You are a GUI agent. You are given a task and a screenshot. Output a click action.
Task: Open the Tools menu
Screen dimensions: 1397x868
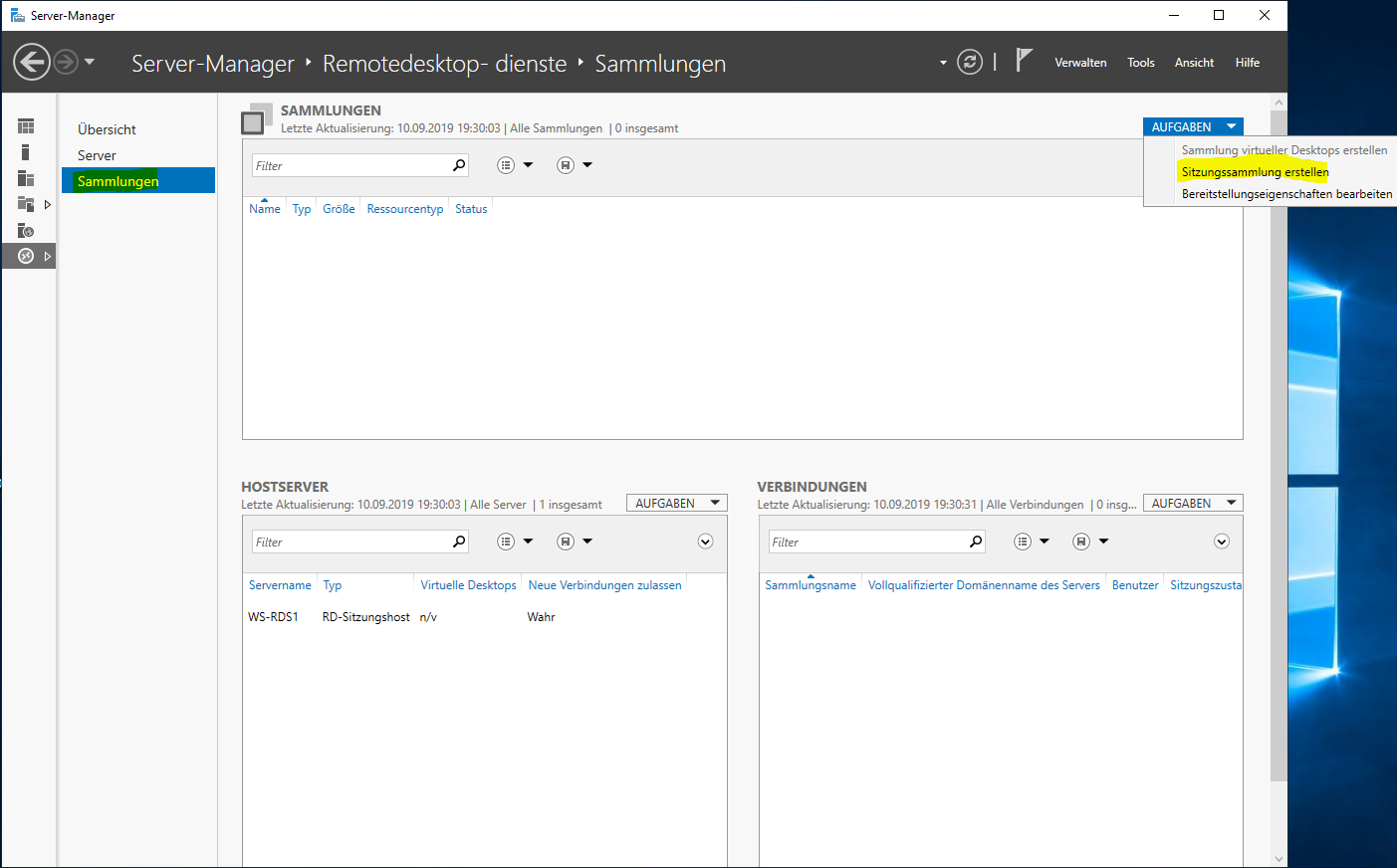coord(1141,63)
